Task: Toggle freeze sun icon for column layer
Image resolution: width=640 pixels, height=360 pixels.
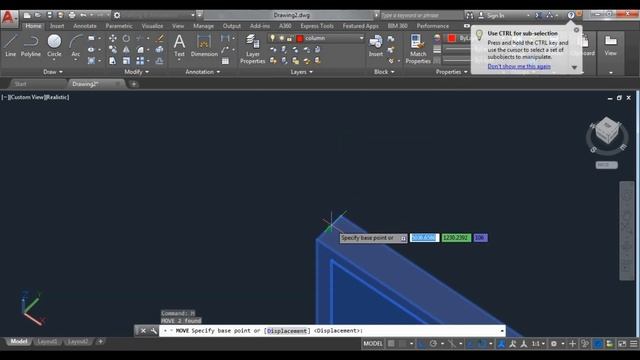Action: pos(281,38)
